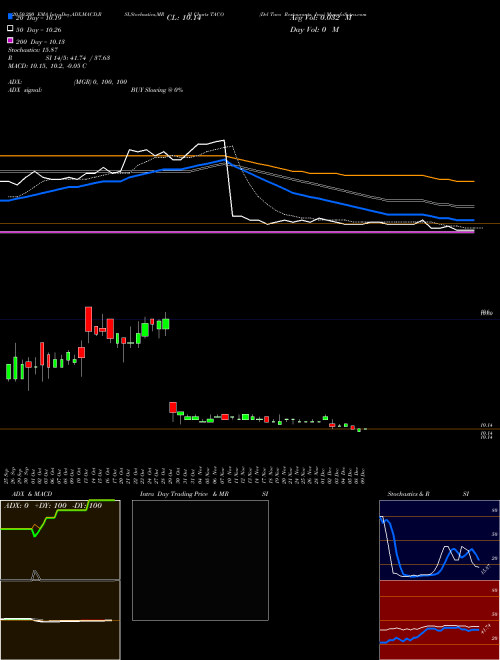Click the 'Stochastics & R' panel title

pyautogui.click(x=408, y=494)
